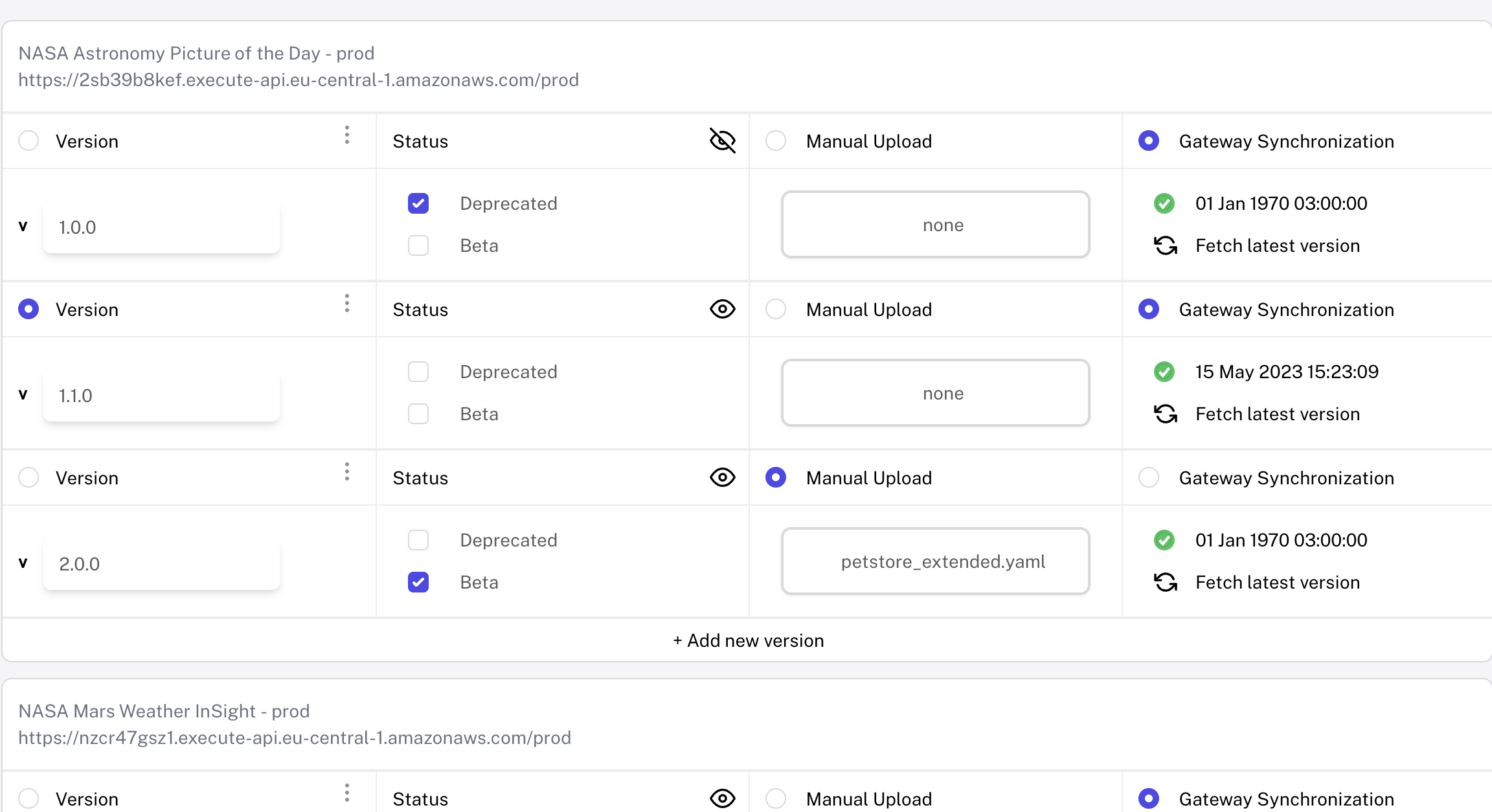The height and width of the screenshot is (812, 1492).
Task: Open the three-dot menu for version 1.0.0
Action: click(x=347, y=135)
